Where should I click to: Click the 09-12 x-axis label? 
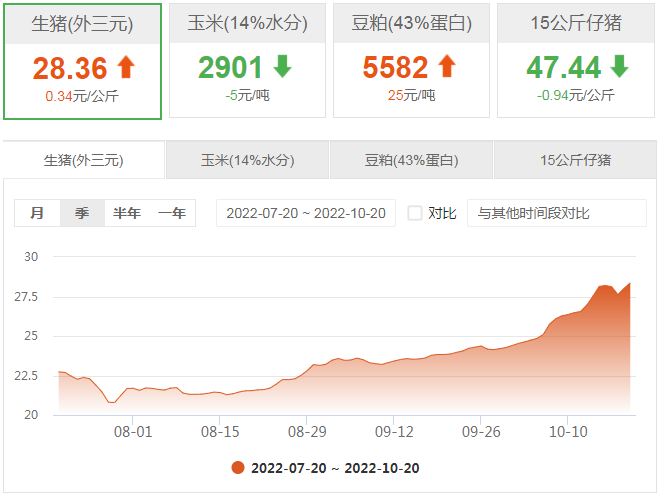point(394,432)
